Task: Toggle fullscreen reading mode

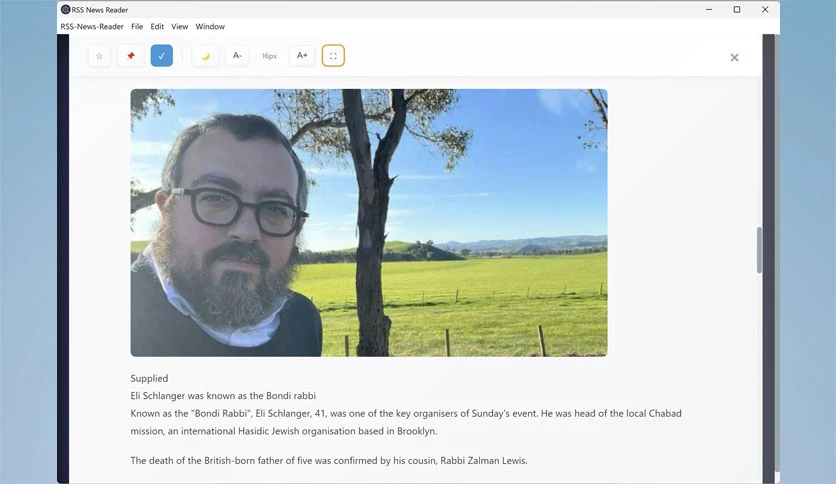Action: coord(333,56)
